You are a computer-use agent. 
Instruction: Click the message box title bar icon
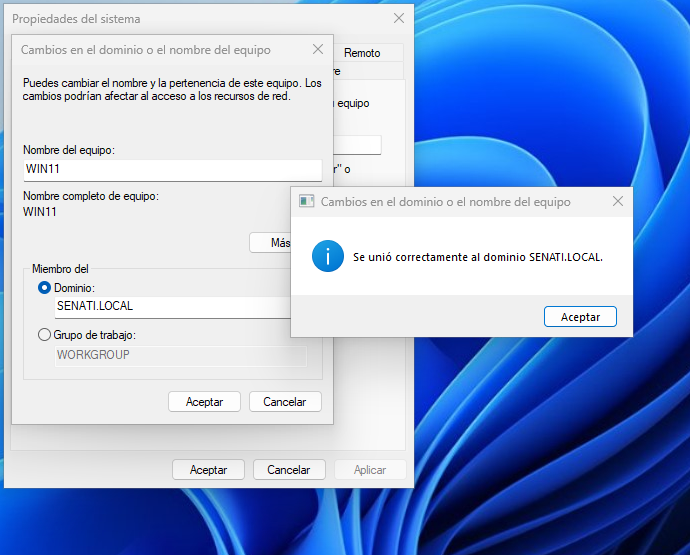[306, 202]
